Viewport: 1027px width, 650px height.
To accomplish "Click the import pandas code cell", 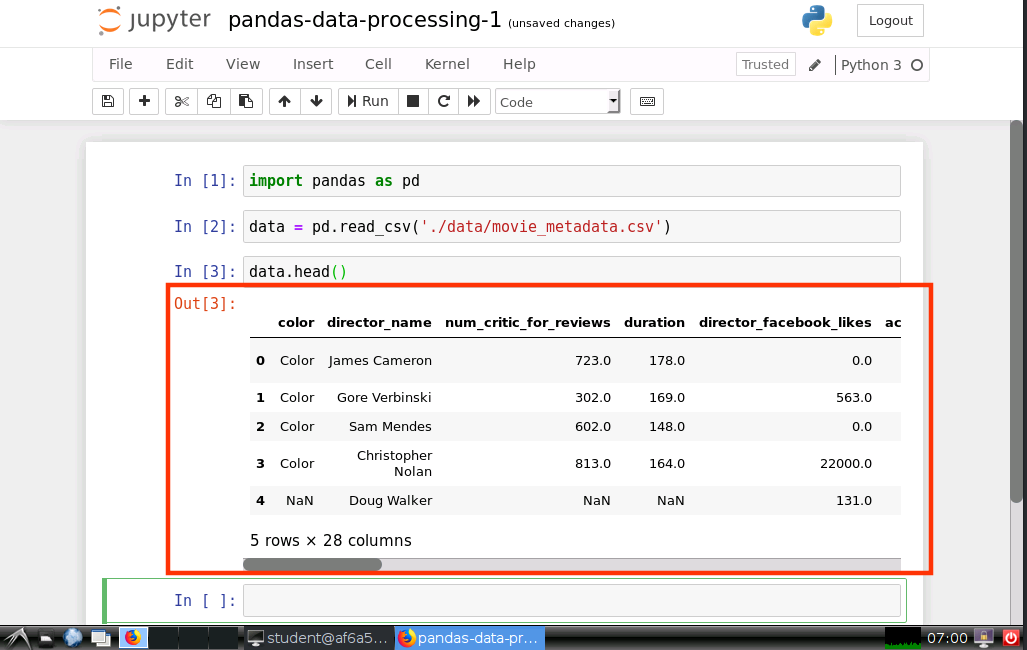I will 572,181.
